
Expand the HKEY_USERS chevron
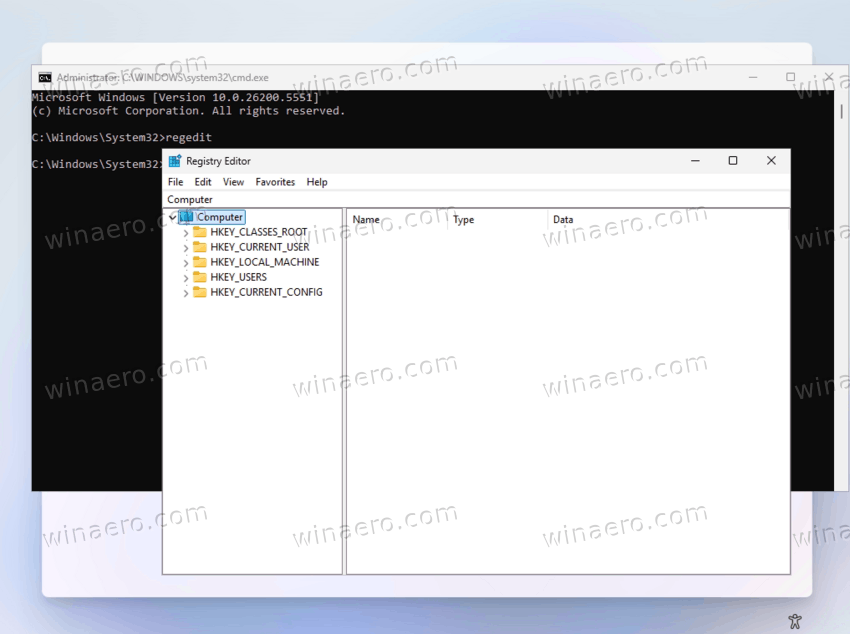coord(186,278)
